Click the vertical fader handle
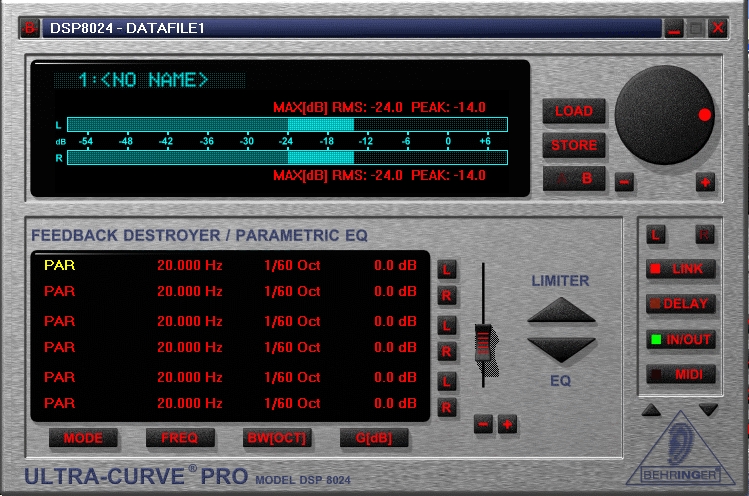The width and height of the screenshot is (749, 496). point(483,343)
